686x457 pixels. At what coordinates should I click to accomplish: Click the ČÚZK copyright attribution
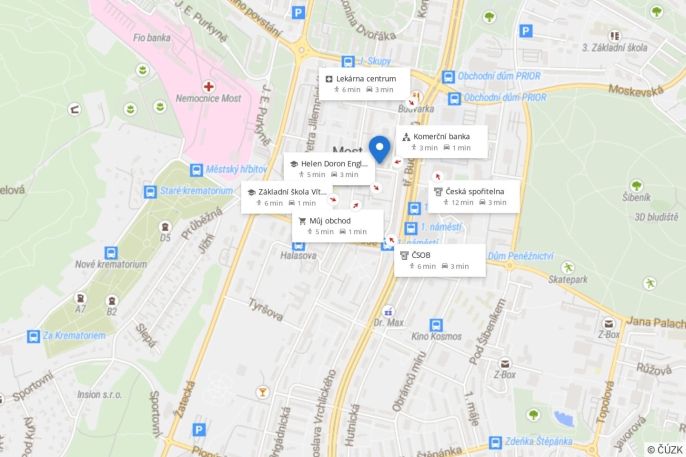665,450
